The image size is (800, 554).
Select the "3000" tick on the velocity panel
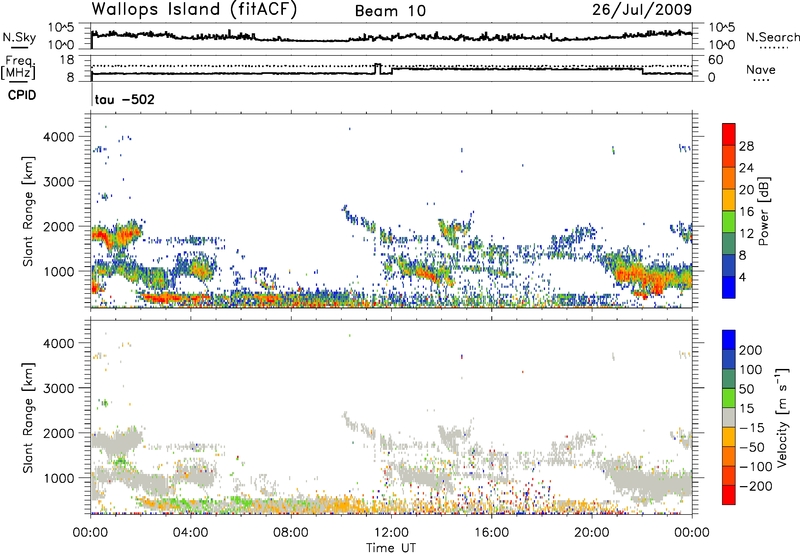(x=59, y=388)
